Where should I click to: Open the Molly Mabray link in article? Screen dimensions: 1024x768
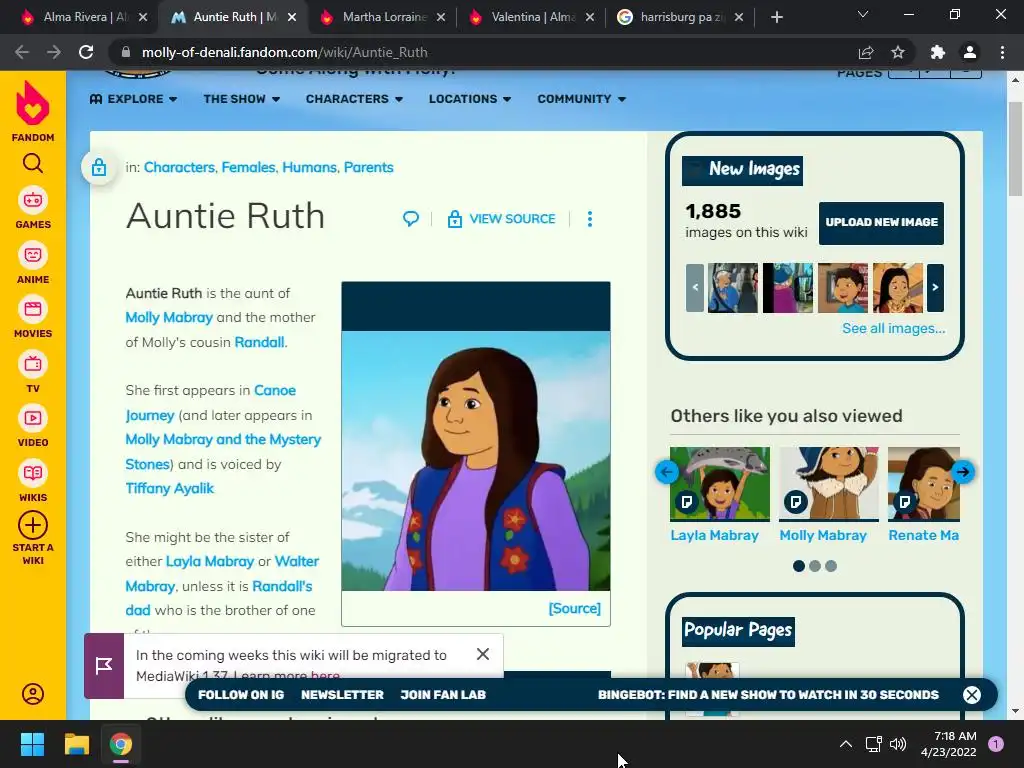(169, 317)
